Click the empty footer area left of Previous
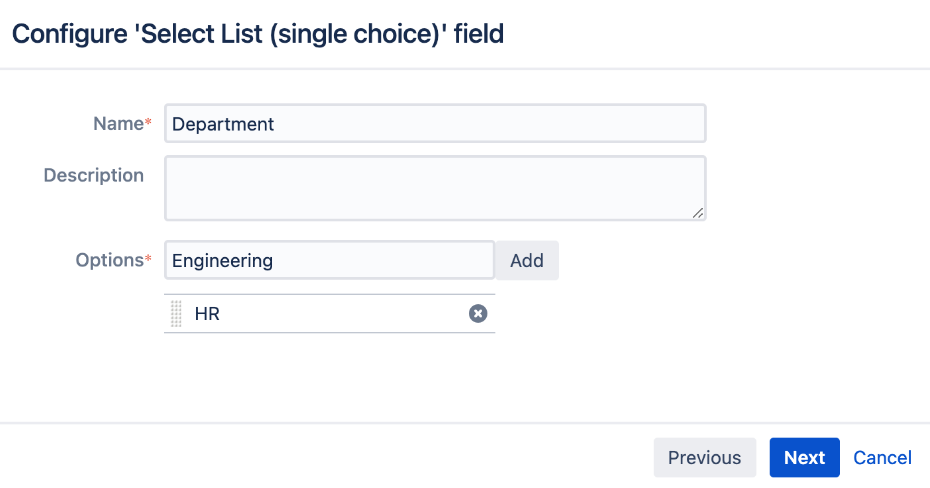This screenshot has width=930, height=488. click(326, 457)
